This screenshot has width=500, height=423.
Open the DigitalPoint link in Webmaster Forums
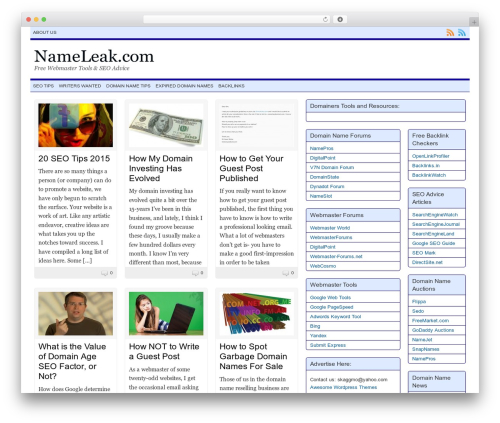tap(323, 247)
